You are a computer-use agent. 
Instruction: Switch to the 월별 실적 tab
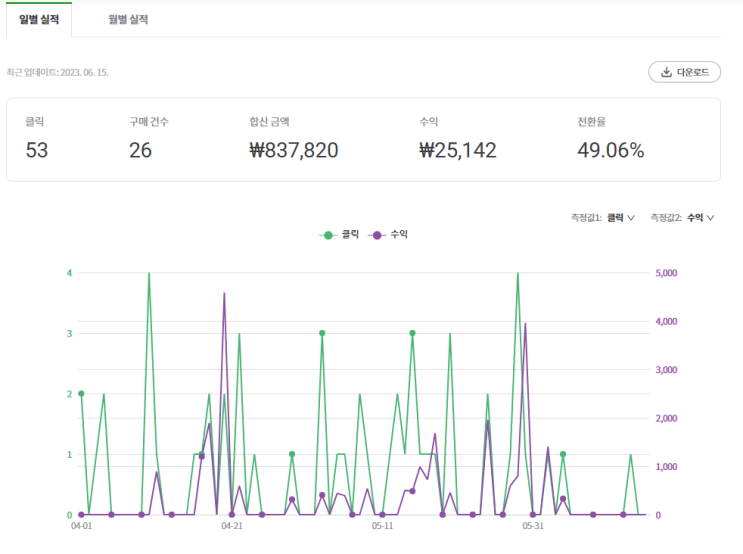click(x=128, y=19)
